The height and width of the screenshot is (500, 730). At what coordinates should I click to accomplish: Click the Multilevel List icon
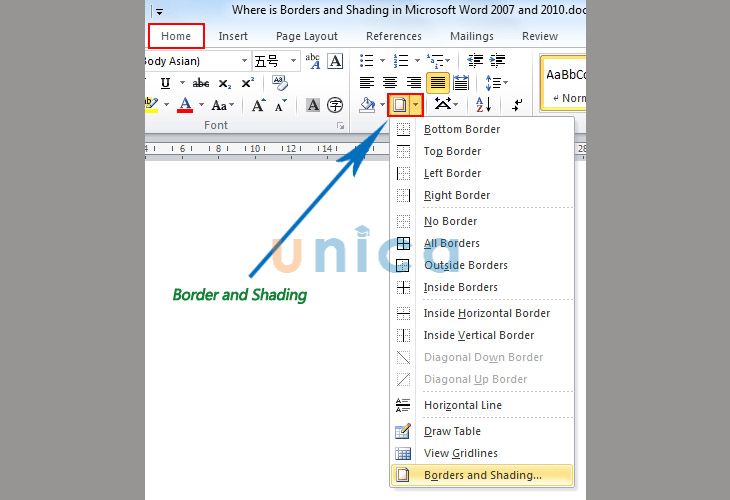pos(435,61)
